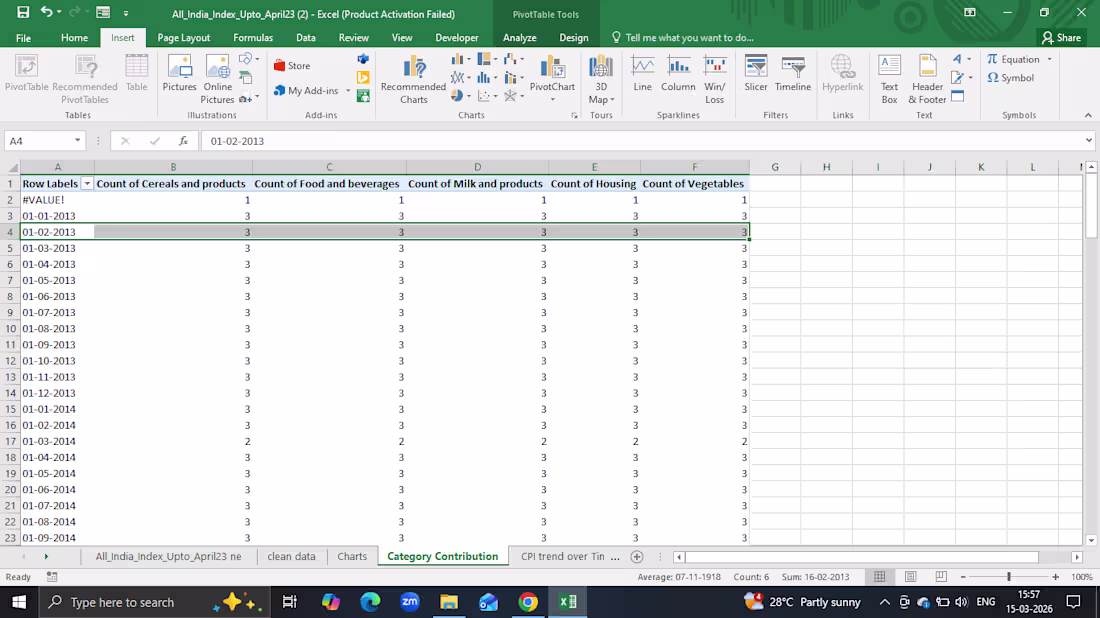Image resolution: width=1100 pixels, height=618 pixels.
Task: Open Online Pictures search
Action: tap(217, 79)
